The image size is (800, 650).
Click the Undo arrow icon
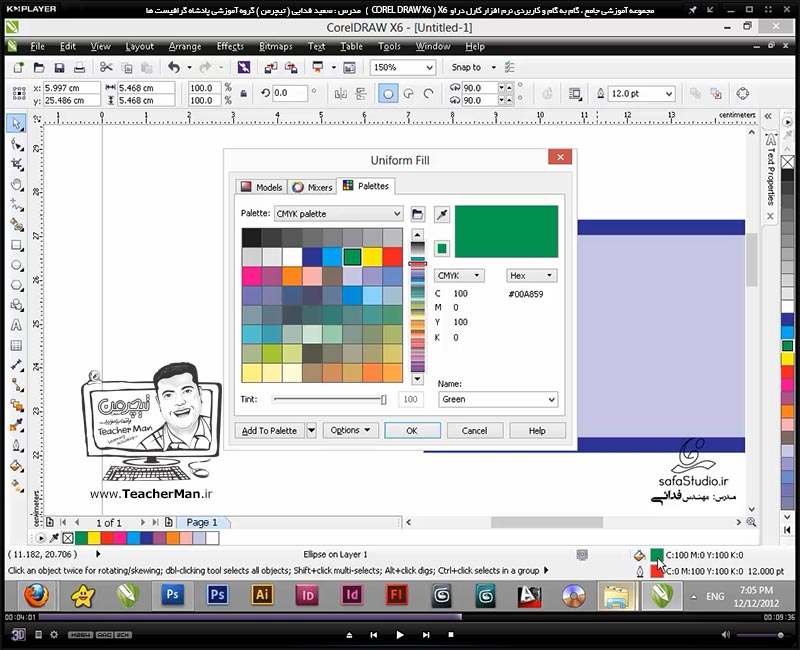[174, 67]
